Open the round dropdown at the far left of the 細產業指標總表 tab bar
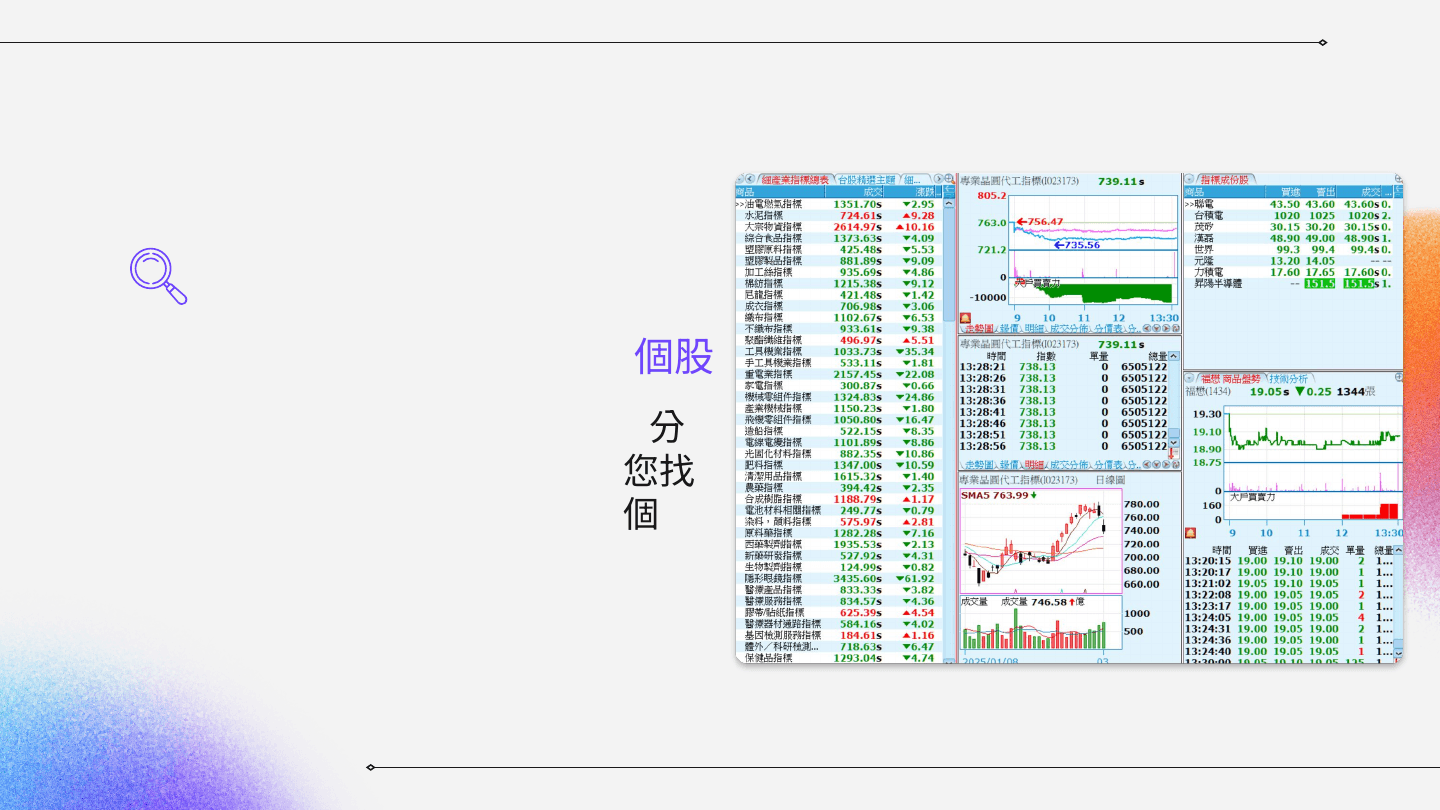This screenshot has width=1440, height=810. tap(741, 180)
